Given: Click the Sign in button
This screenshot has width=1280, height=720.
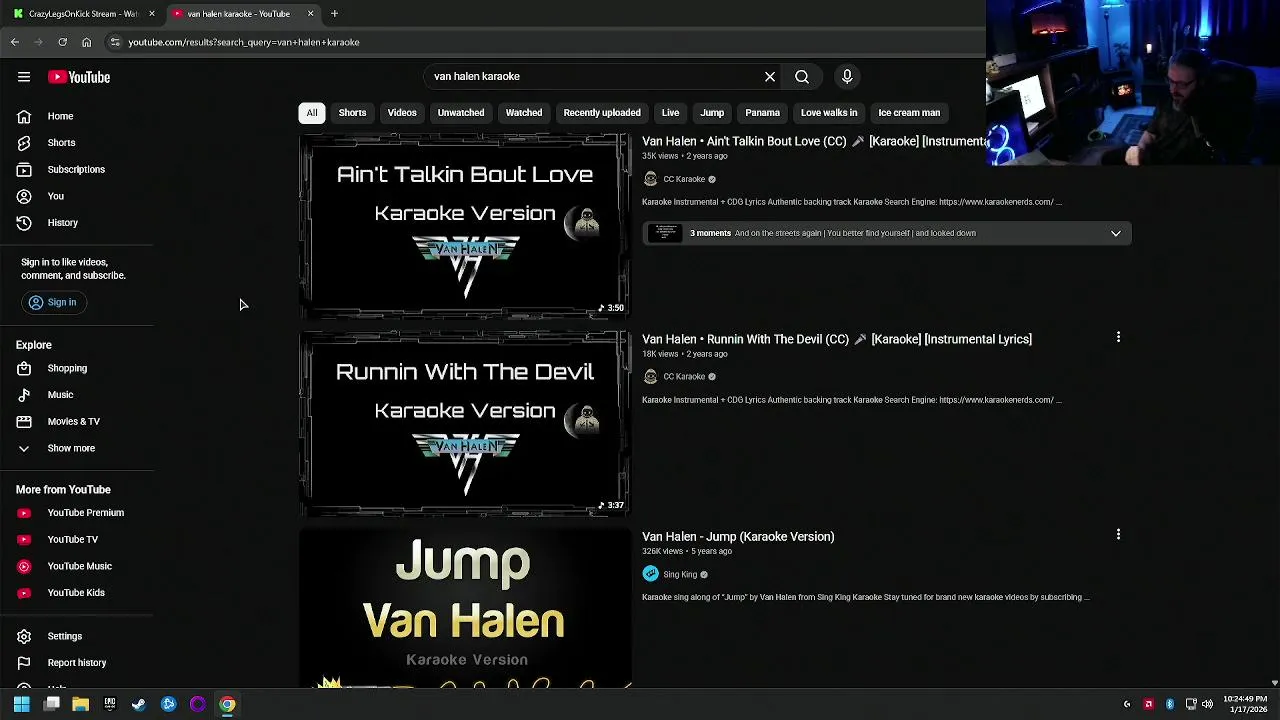Looking at the screenshot, I should 53,302.
